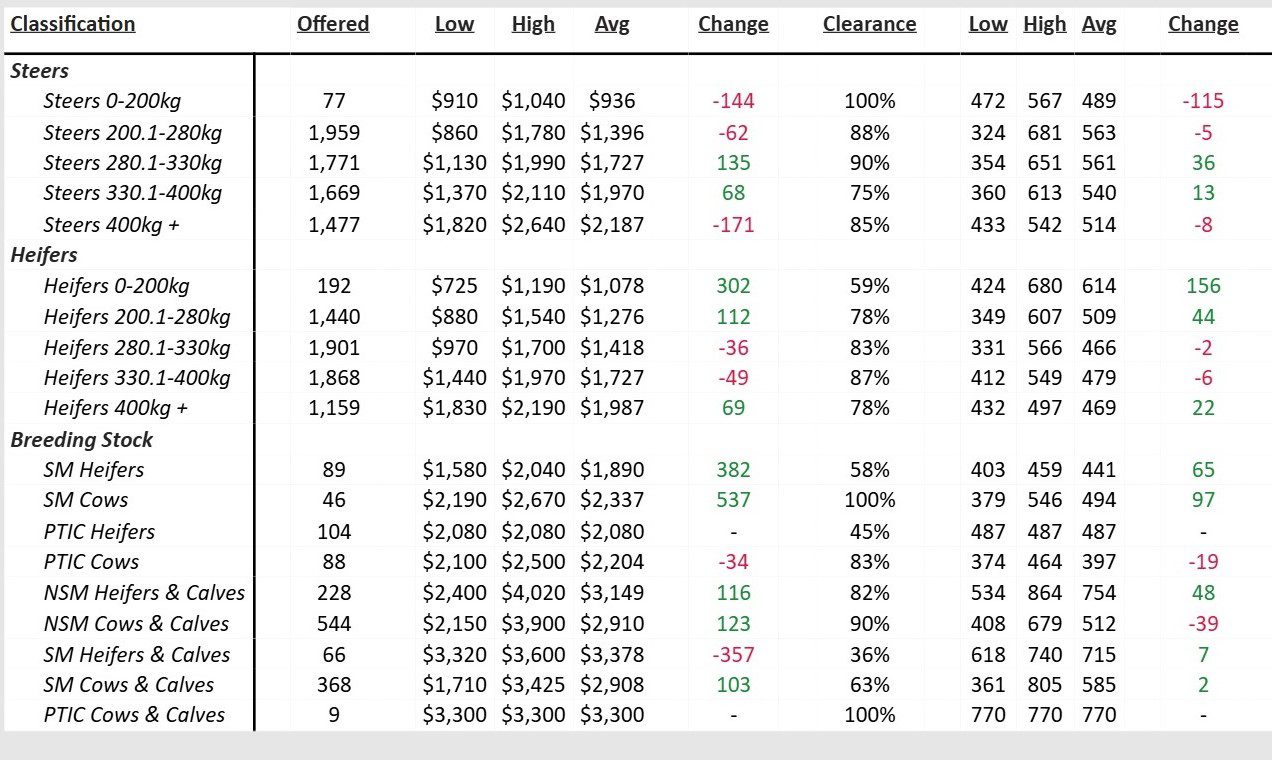Click the PTIC Heifers row label
1272x760 pixels.
(99, 532)
